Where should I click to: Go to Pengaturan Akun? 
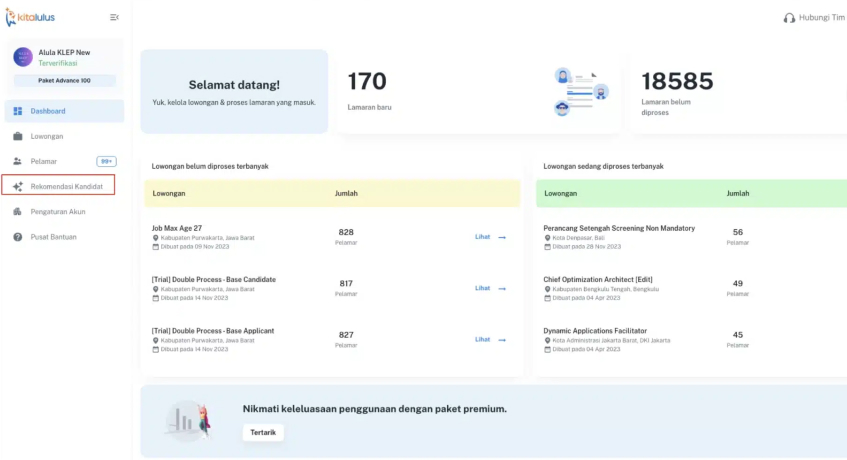(59, 212)
